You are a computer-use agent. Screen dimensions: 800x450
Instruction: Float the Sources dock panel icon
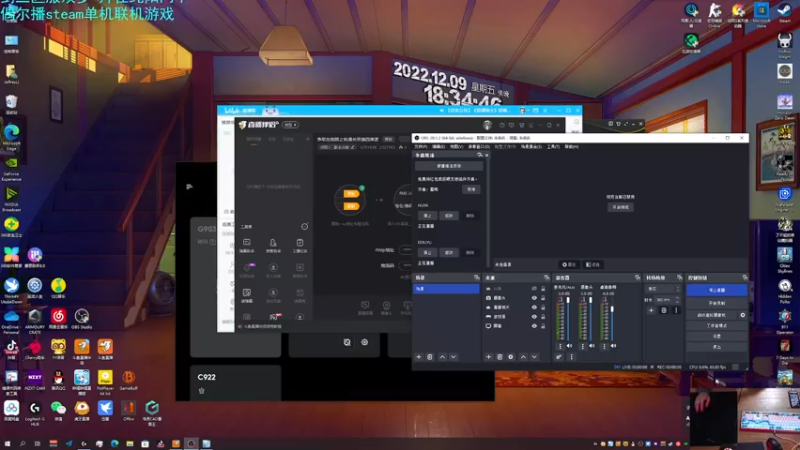coord(546,278)
